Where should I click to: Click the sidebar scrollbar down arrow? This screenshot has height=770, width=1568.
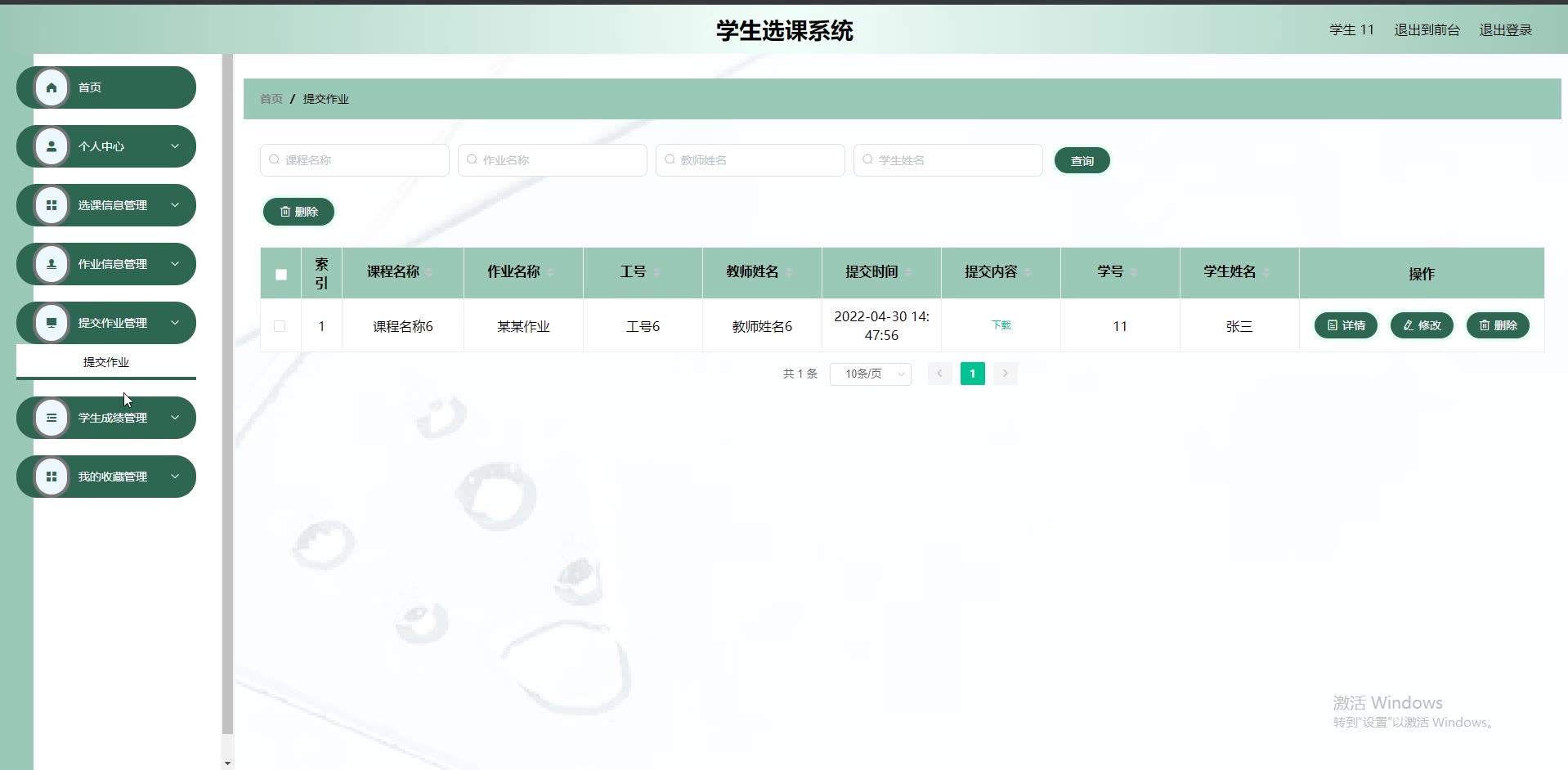pyautogui.click(x=227, y=763)
